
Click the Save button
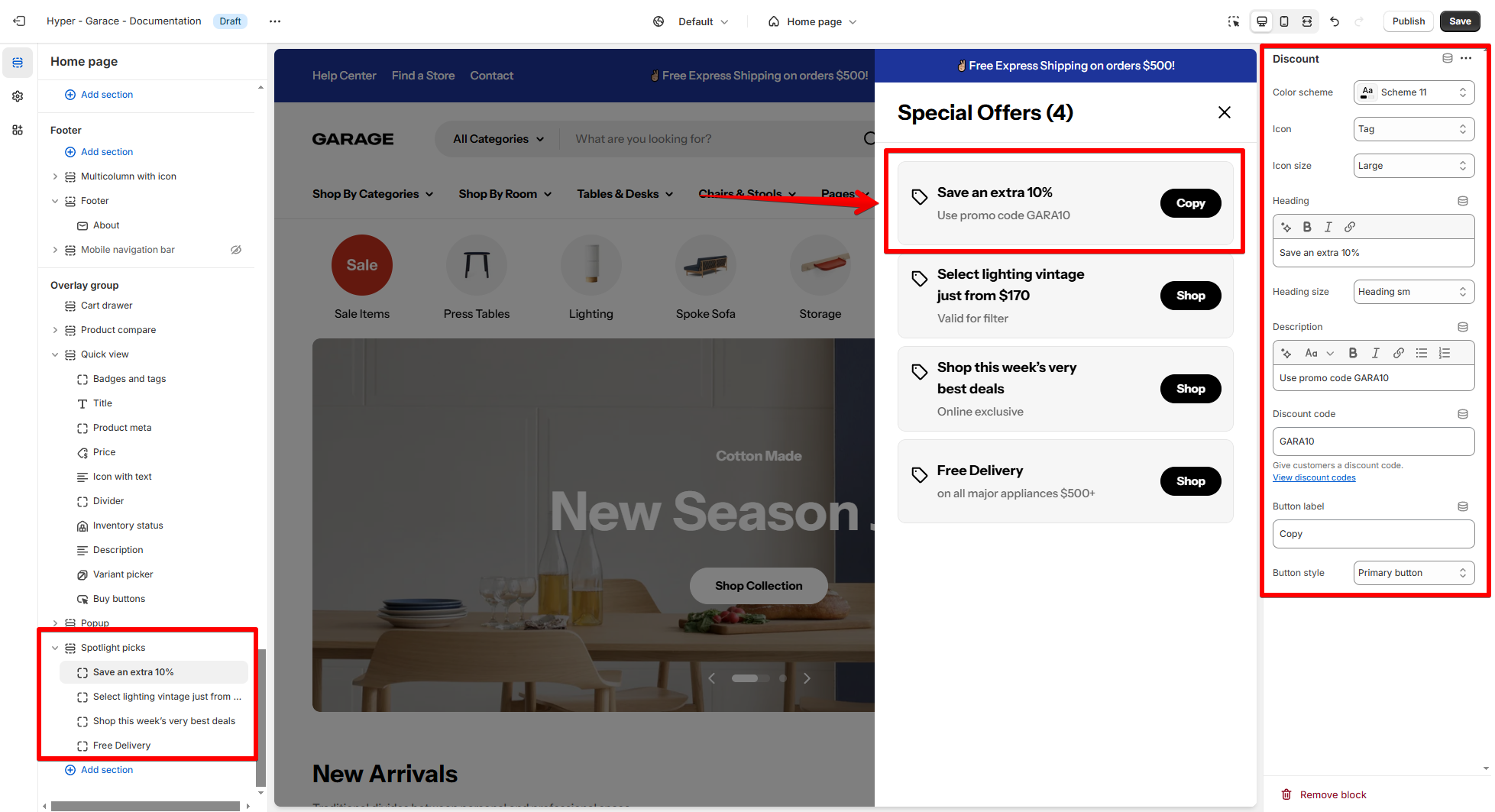pyautogui.click(x=1460, y=21)
